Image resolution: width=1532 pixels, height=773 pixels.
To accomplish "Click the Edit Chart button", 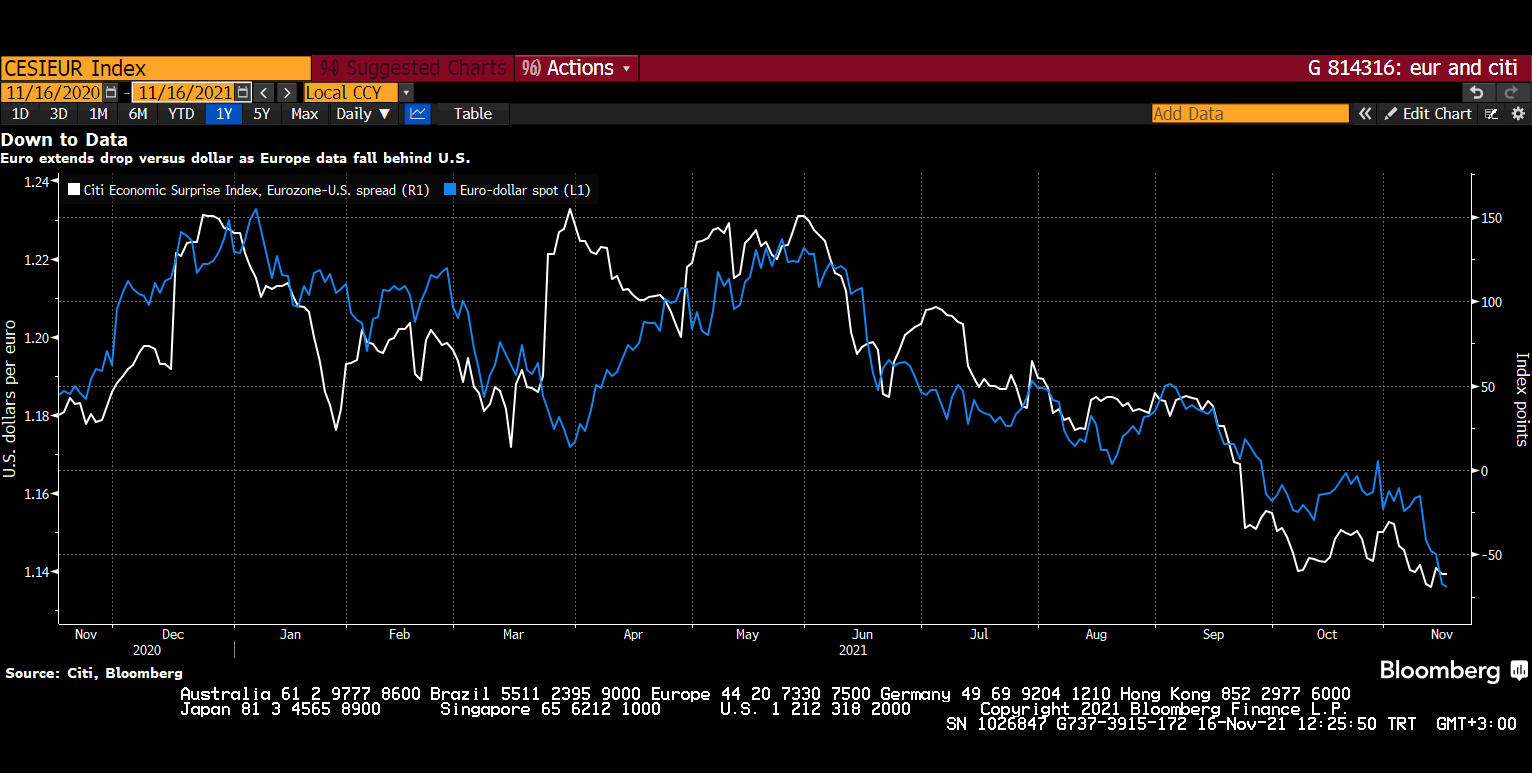I will [1428, 114].
